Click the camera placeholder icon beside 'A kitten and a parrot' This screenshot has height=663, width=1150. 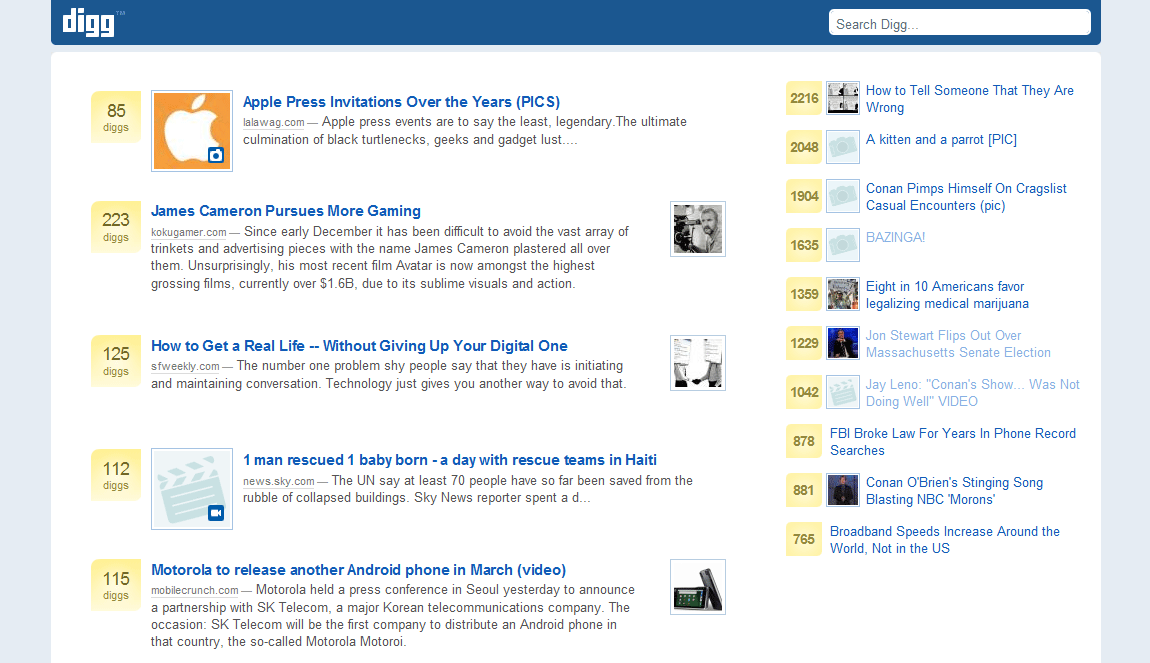point(843,147)
